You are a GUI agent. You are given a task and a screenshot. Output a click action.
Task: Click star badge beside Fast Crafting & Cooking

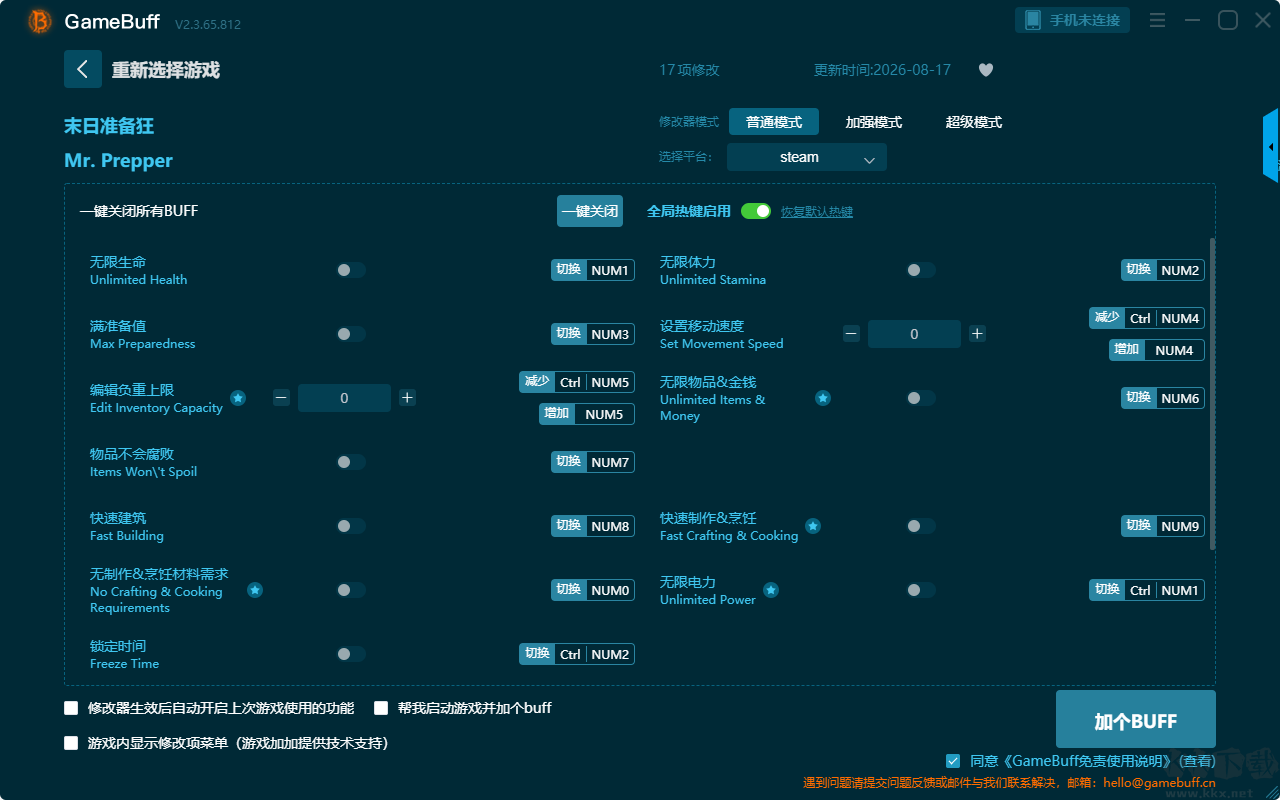813,526
